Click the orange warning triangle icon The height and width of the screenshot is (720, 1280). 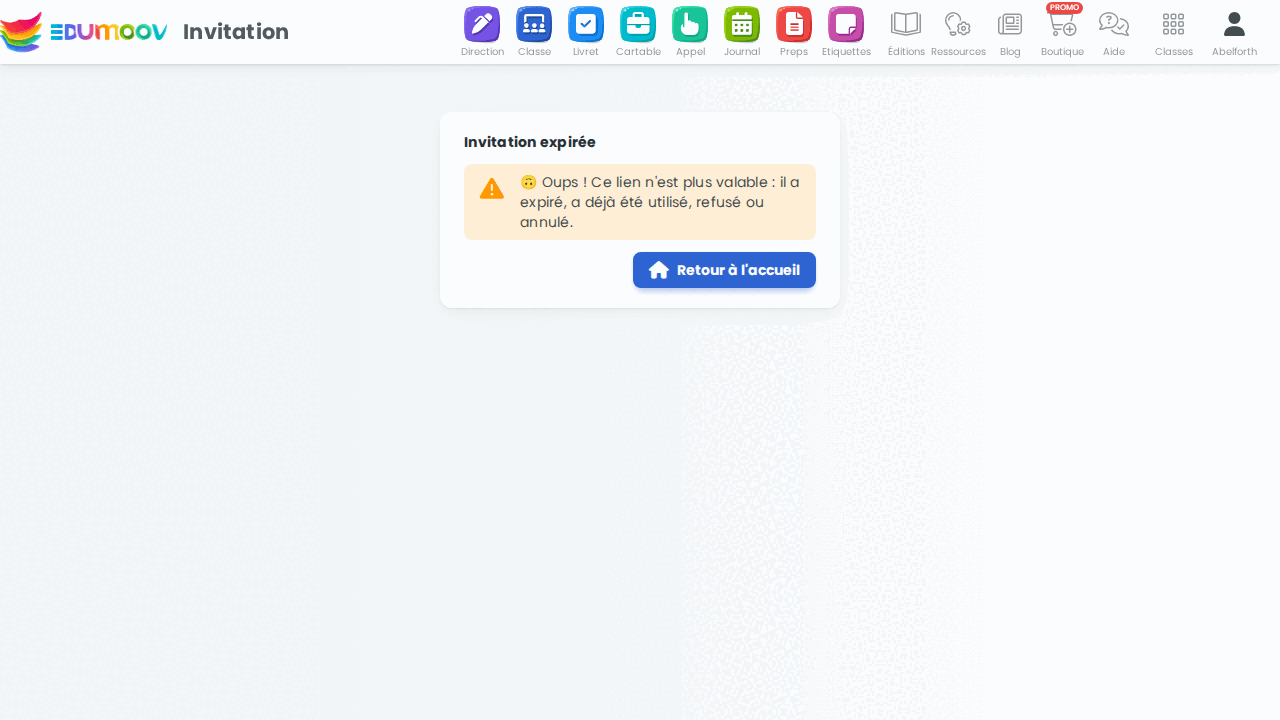pyautogui.click(x=492, y=188)
